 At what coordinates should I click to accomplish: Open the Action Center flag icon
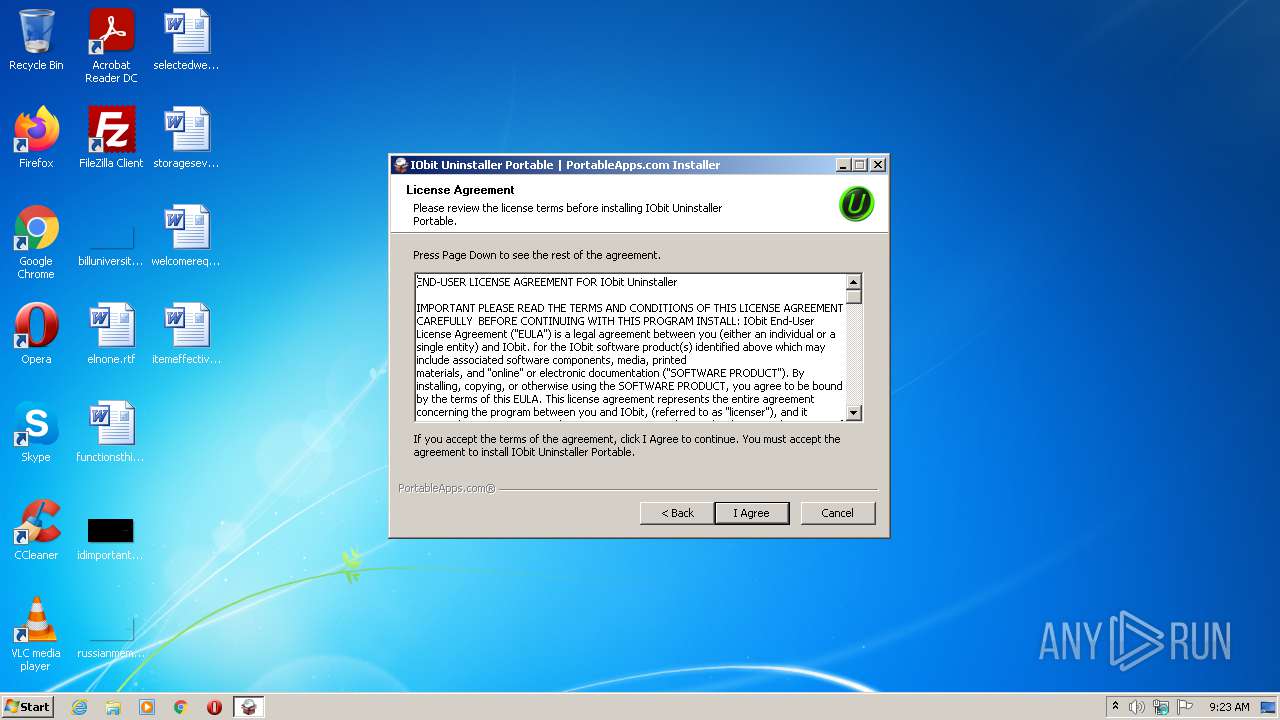pyautogui.click(x=1185, y=707)
